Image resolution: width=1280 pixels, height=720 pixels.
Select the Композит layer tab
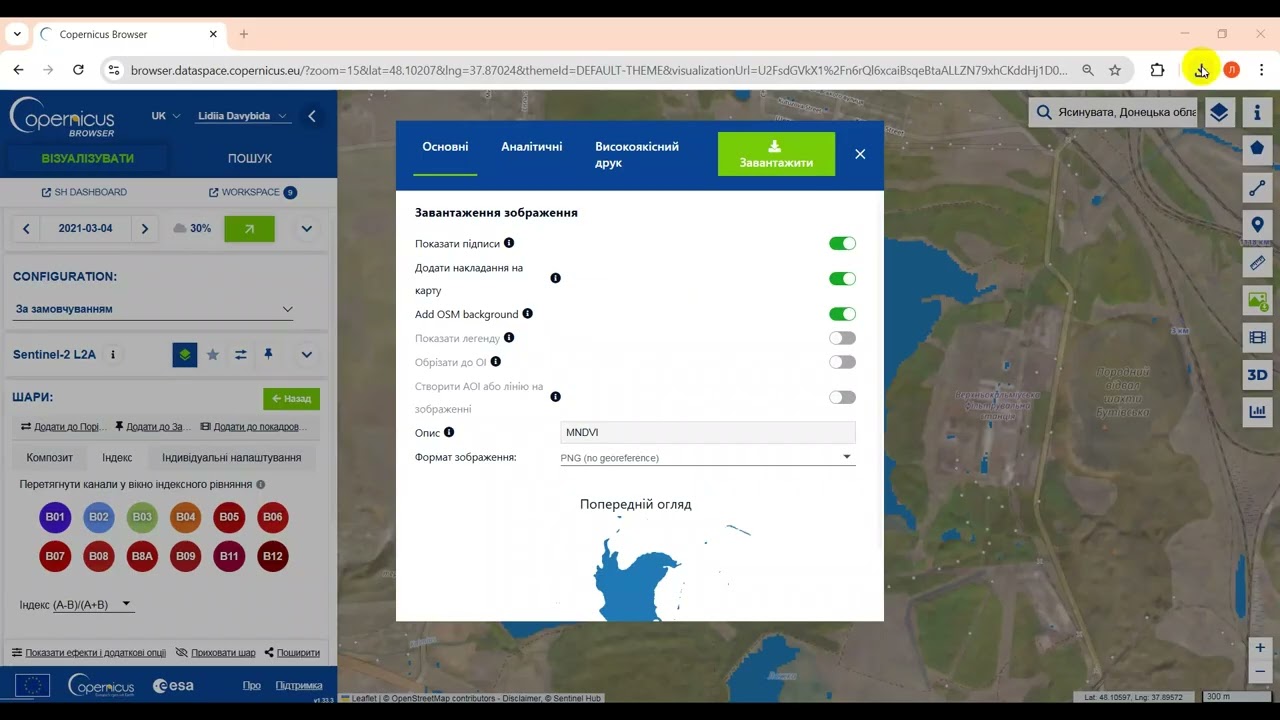[50, 457]
